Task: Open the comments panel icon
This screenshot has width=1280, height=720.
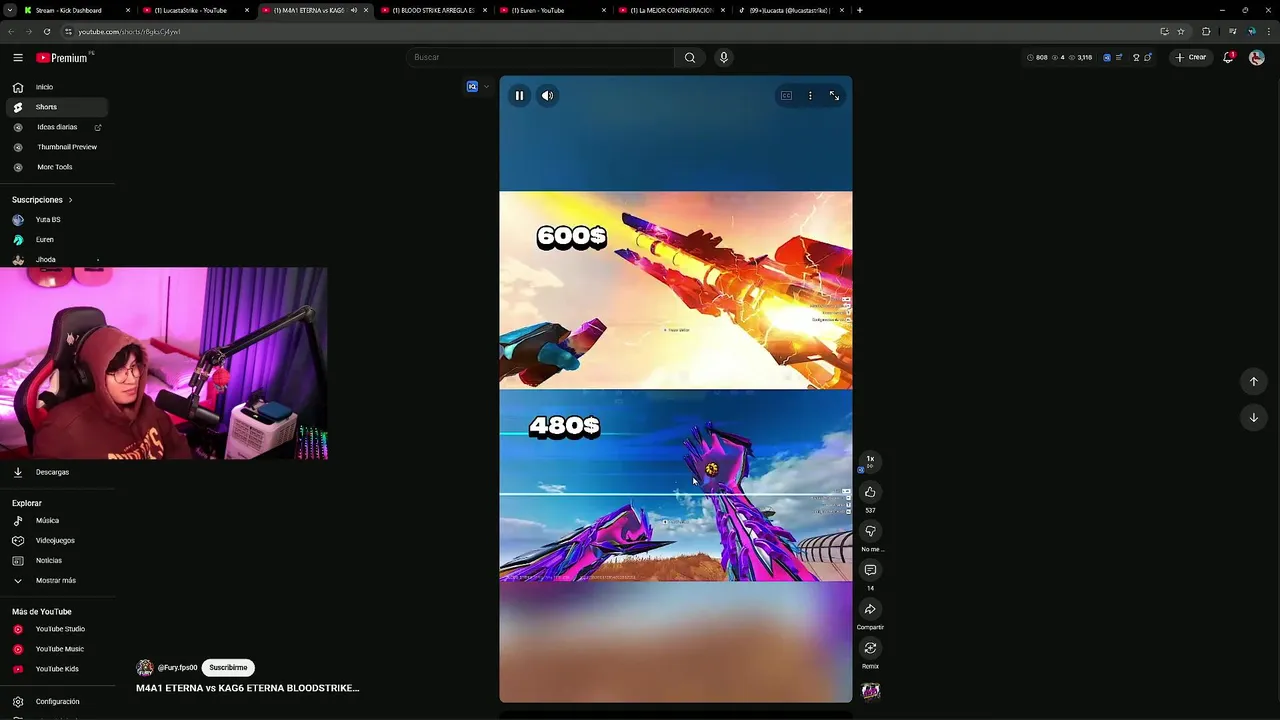Action: tap(870, 570)
